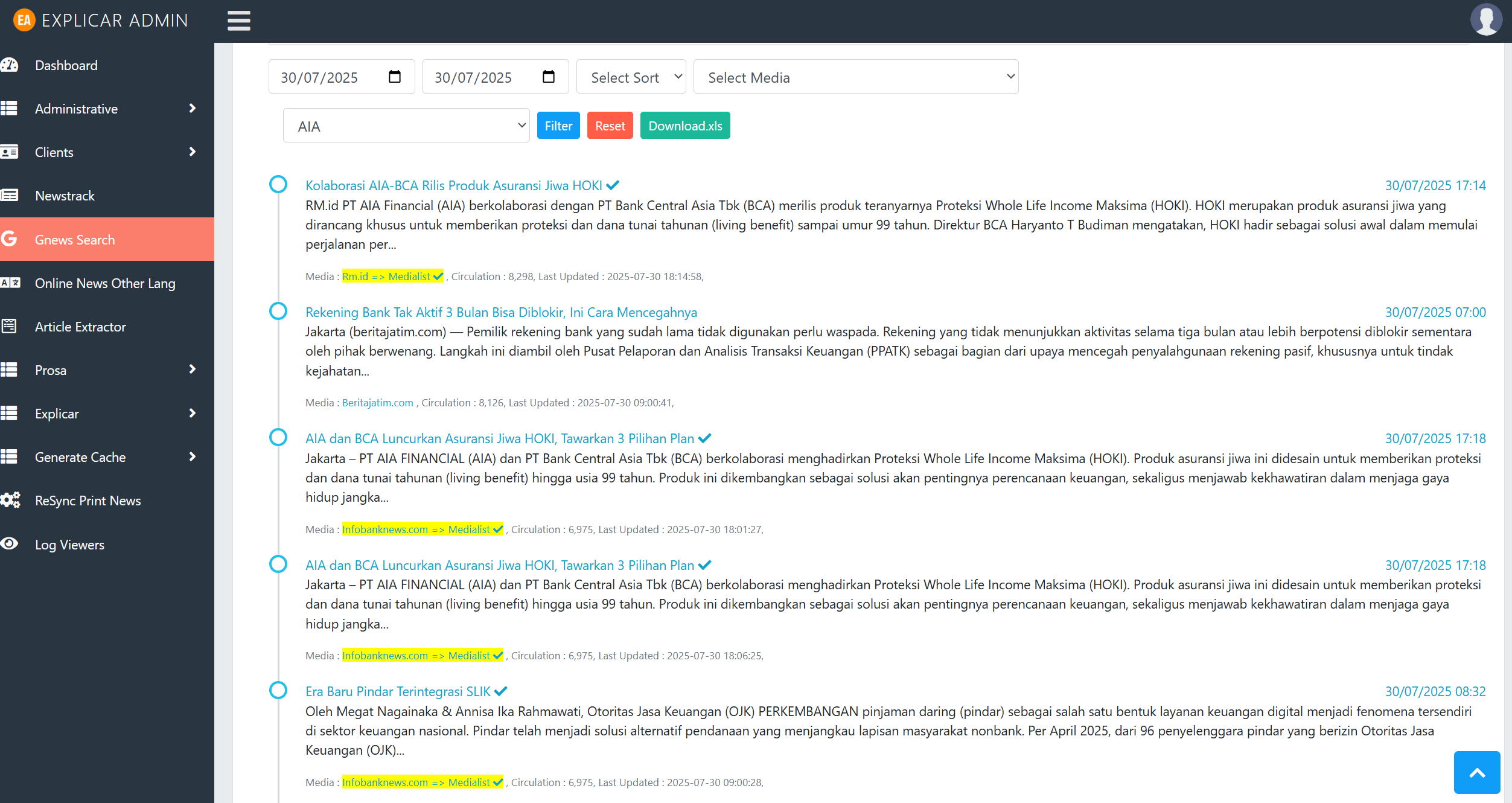Open the Select Media dropdown
Viewport: 1512px width, 803px height.
(x=855, y=77)
